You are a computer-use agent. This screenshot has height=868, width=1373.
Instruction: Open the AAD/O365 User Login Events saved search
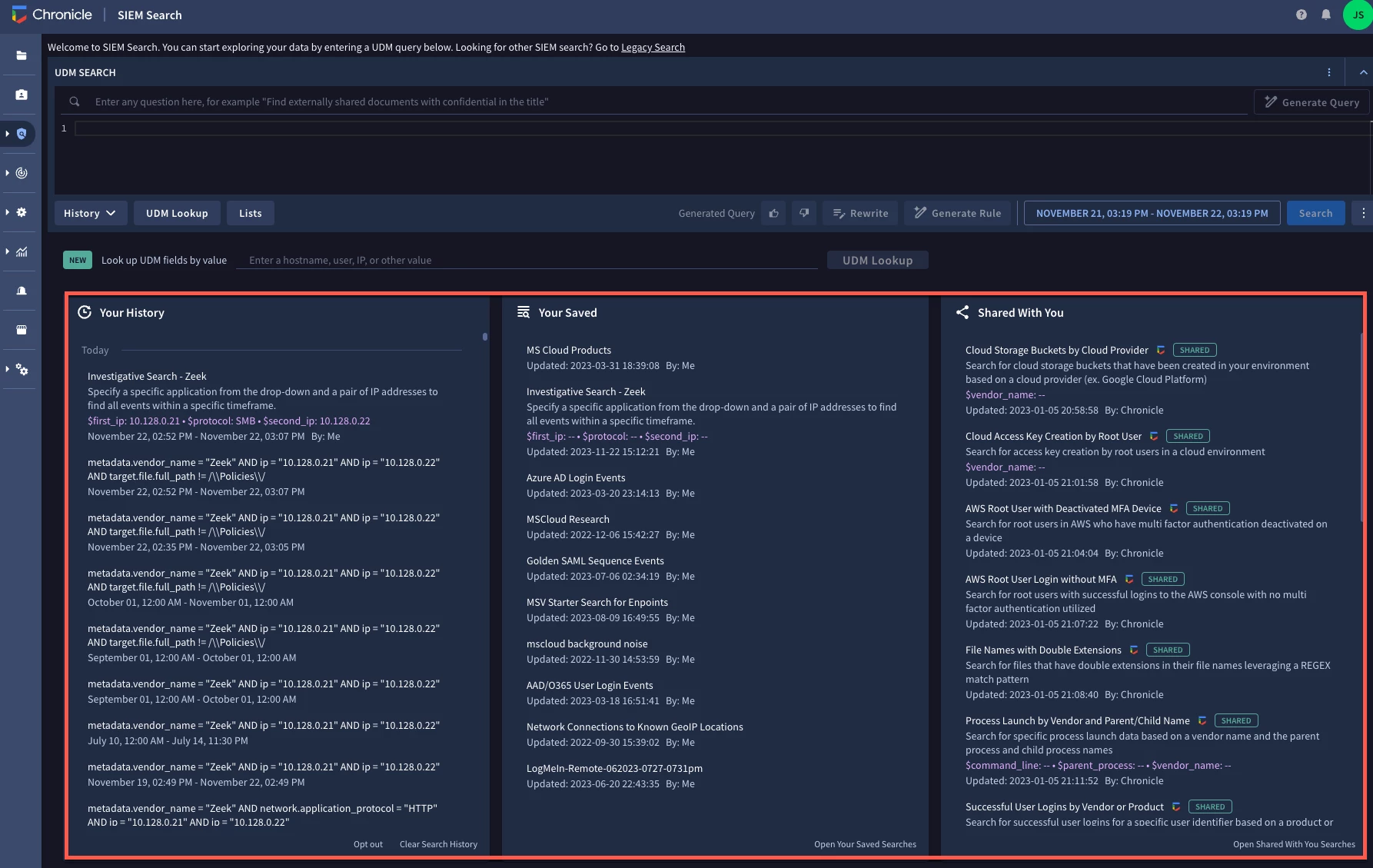pyautogui.click(x=590, y=685)
